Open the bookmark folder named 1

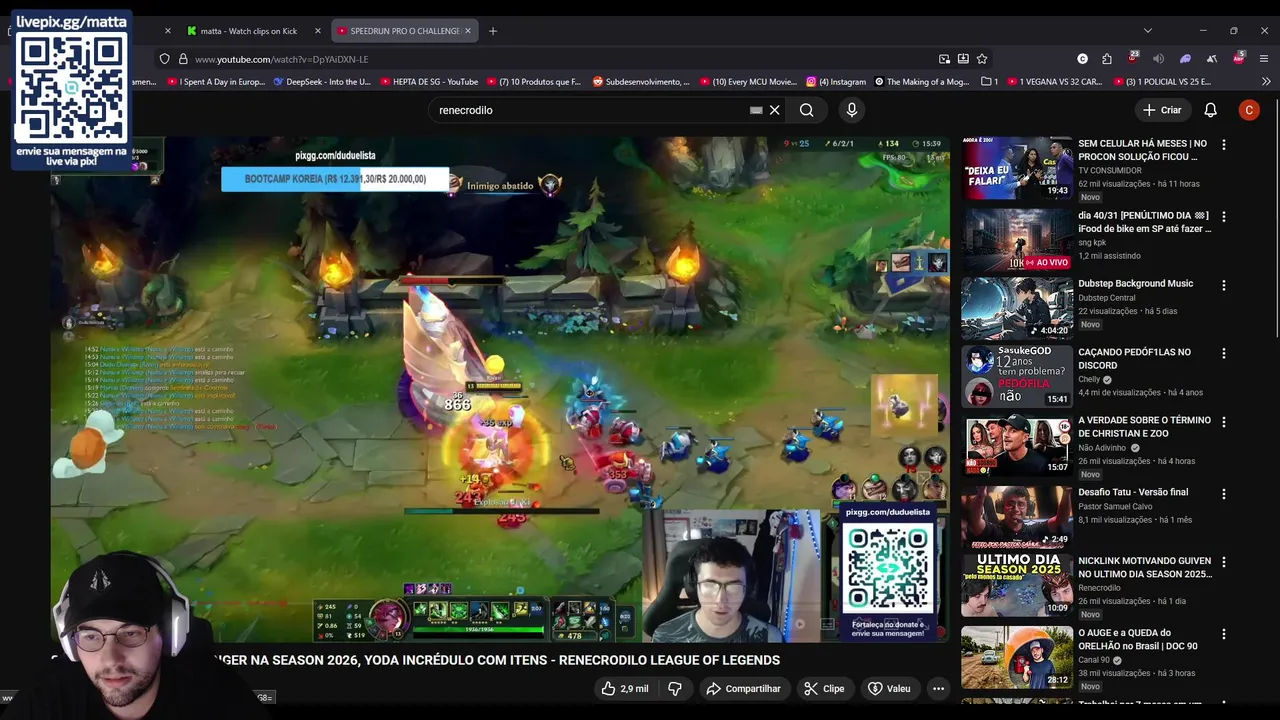[x=989, y=82]
